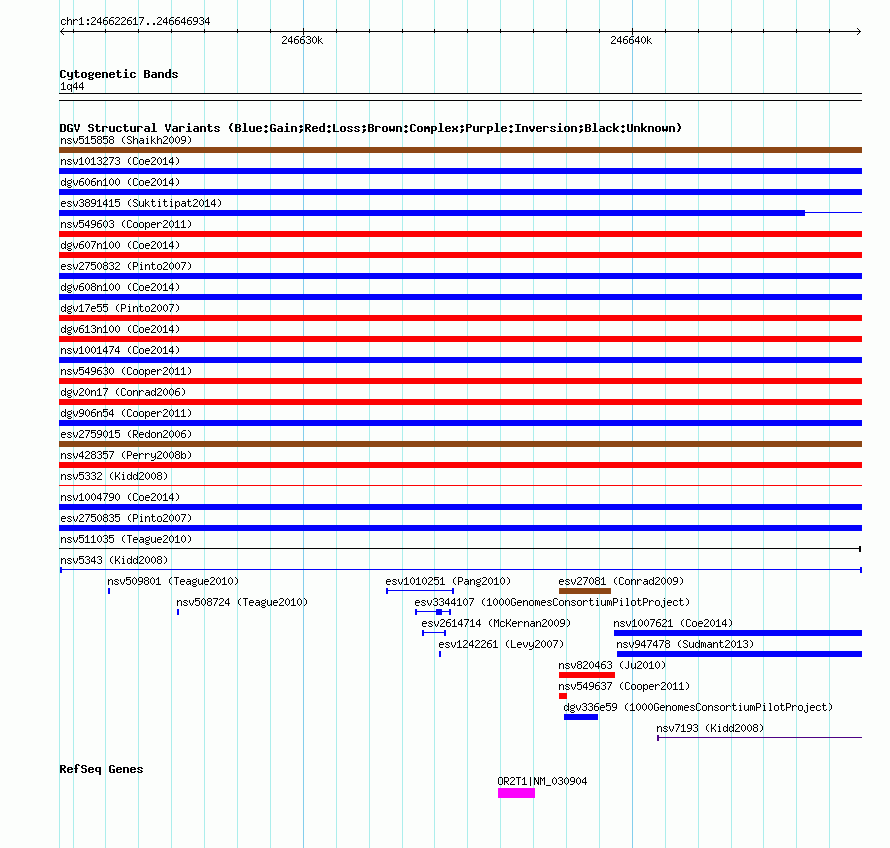
Task: Click dgv906n54 (Cooper2011) label
Action: 126,413
